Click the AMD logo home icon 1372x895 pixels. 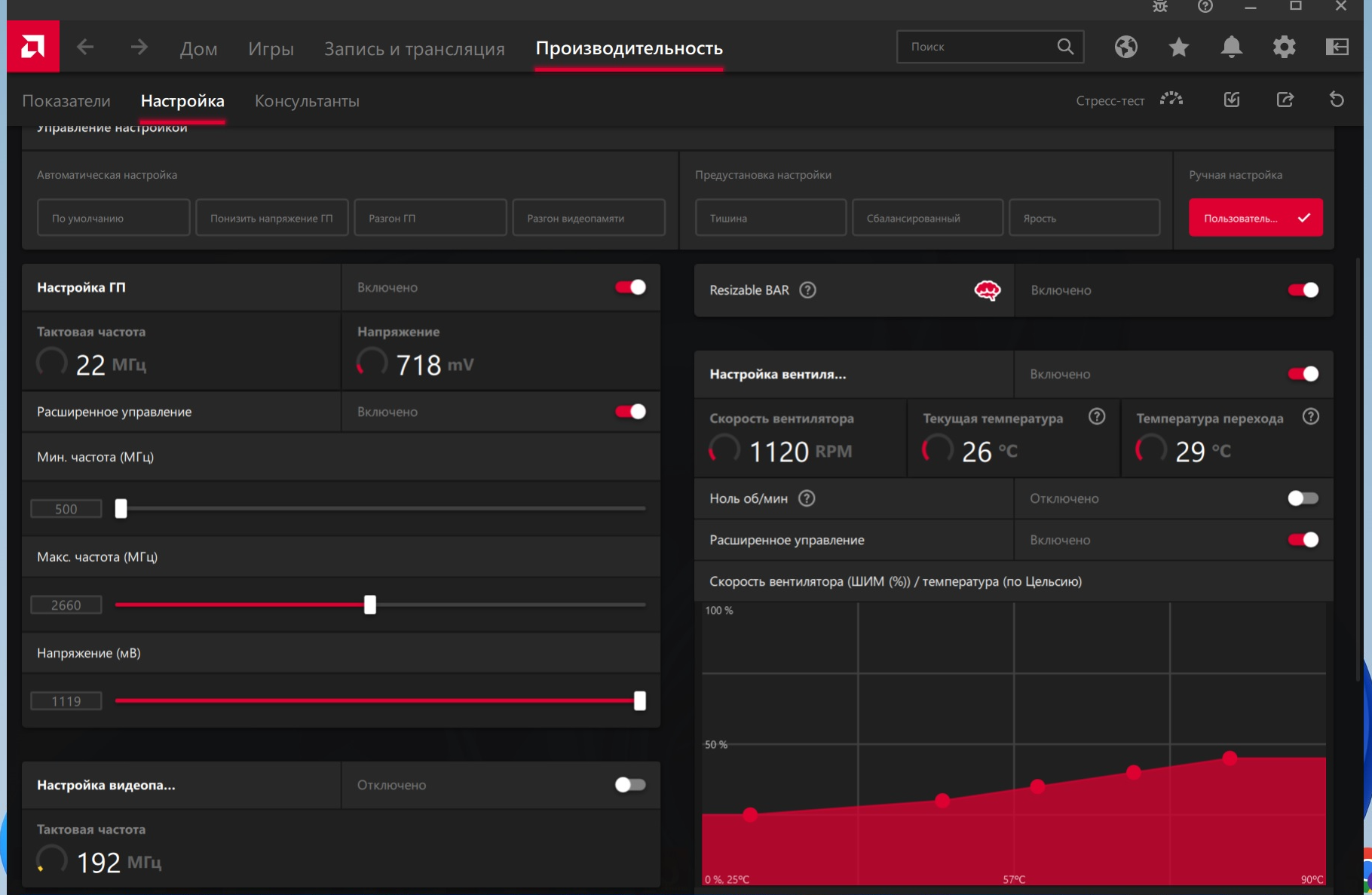point(32,47)
